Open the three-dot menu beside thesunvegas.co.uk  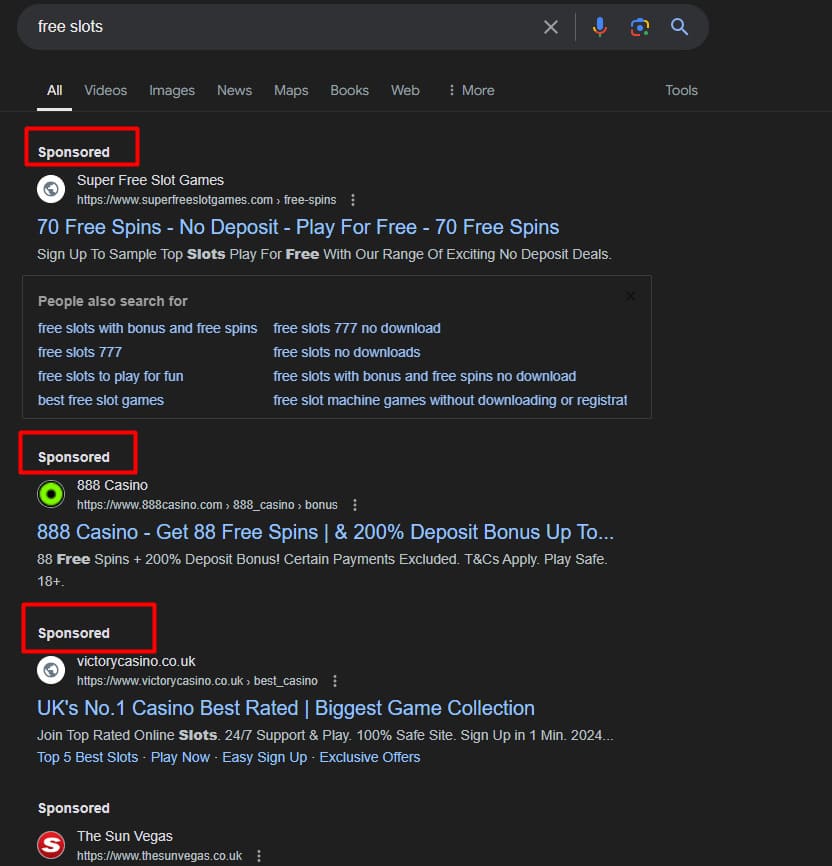point(259,856)
